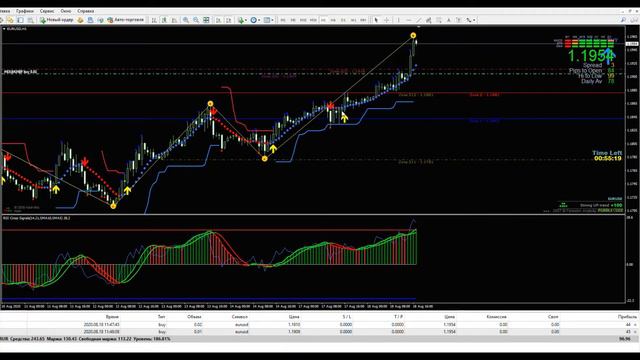Switch chart to bar chart style
Screen dimensions: 640x360
[154, 20]
